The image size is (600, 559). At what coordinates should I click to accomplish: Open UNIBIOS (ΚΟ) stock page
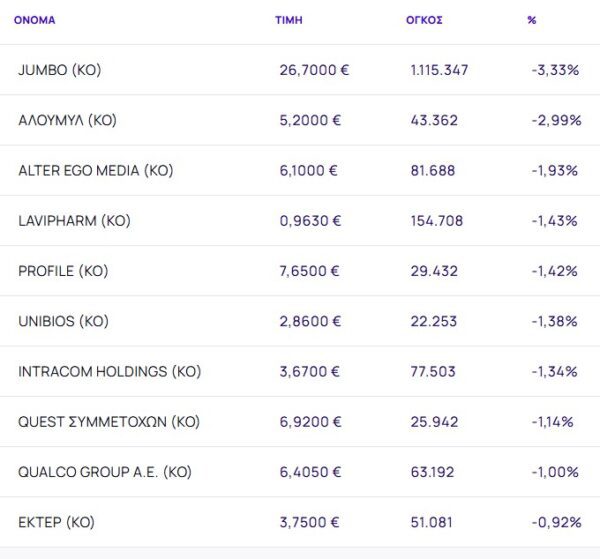click(x=63, y=321)
